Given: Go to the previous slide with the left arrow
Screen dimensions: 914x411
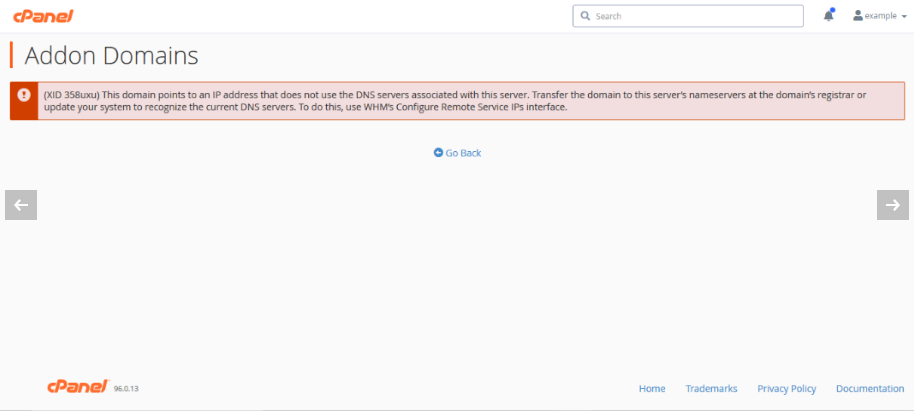Looking at the screenshot, I should point(21,205).
